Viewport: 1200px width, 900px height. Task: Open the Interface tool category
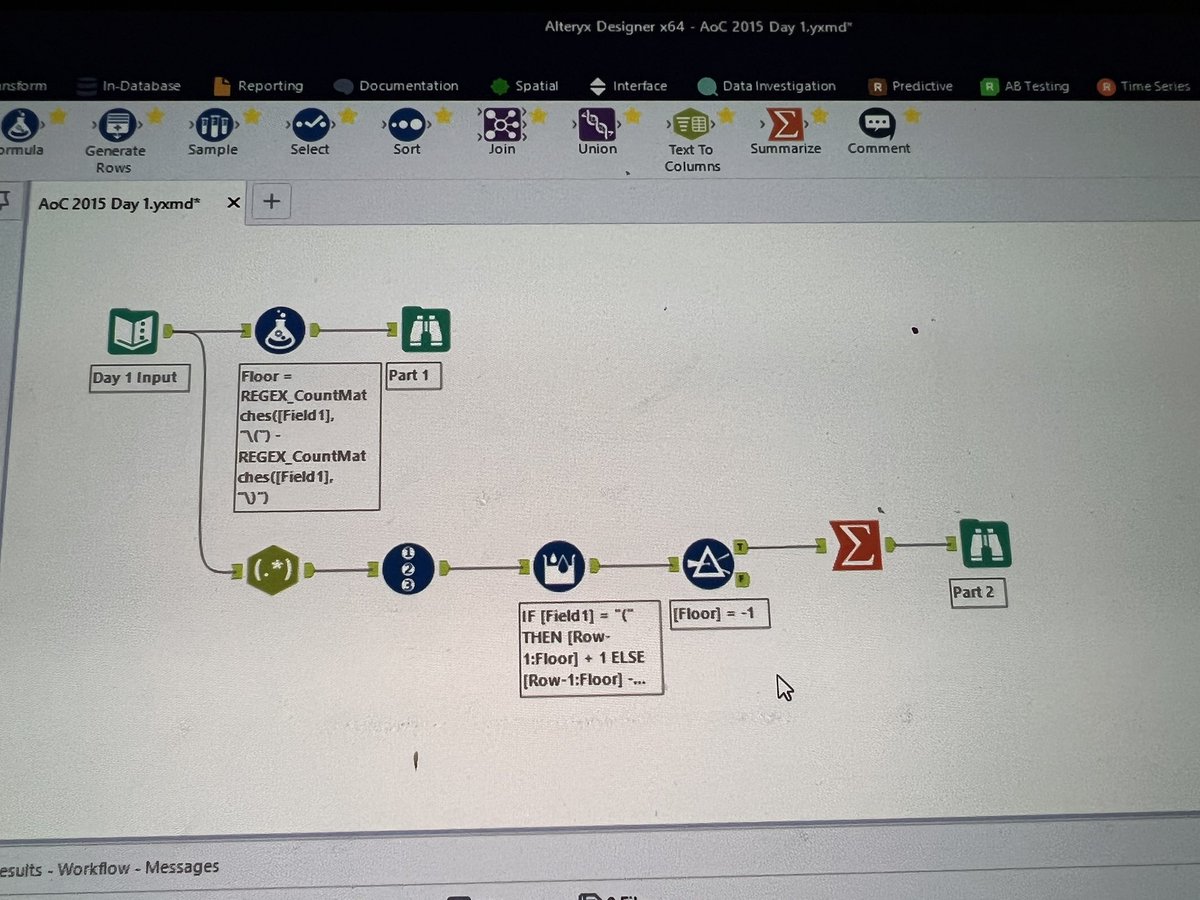(628, 86)
